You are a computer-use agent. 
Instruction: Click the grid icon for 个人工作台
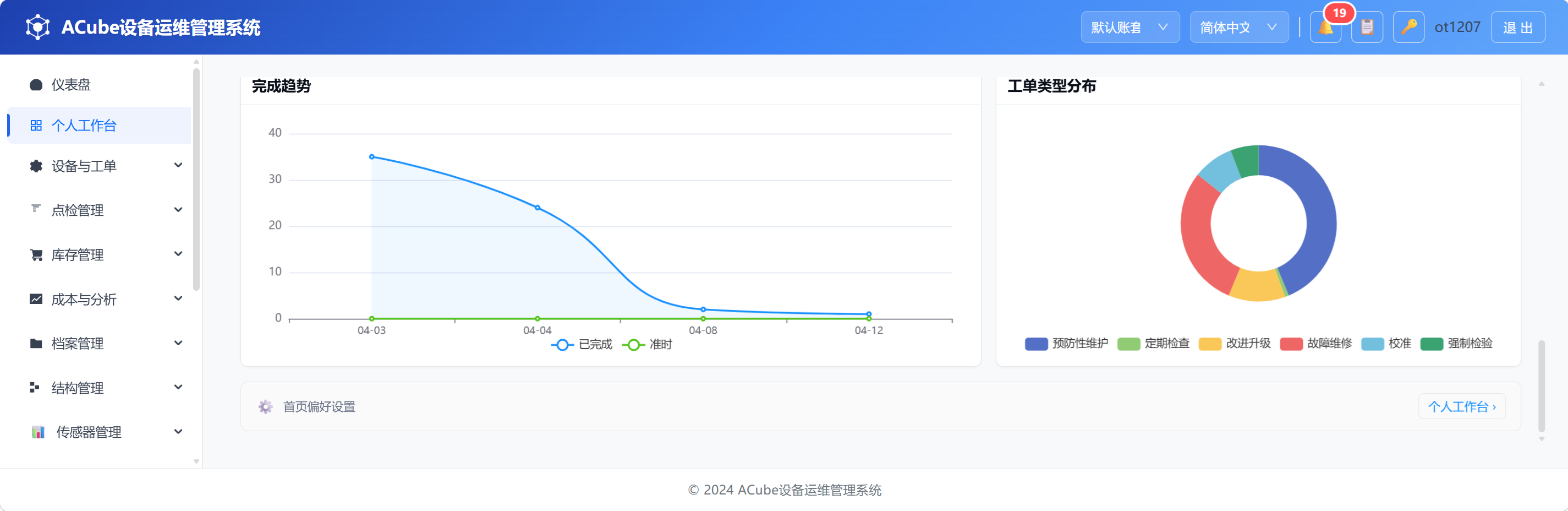coord(36,126)
